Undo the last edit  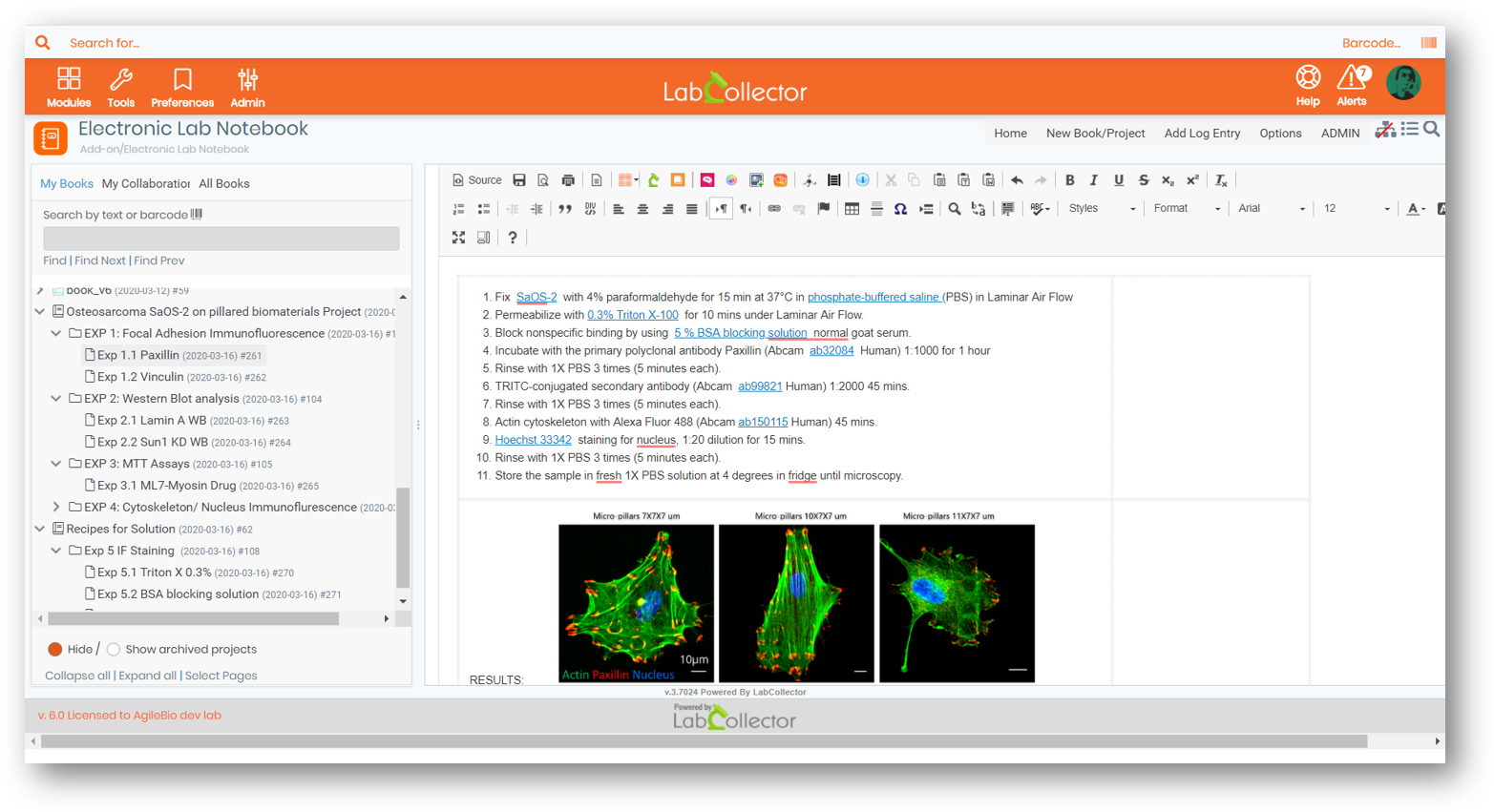click(x=1017, y=180)
